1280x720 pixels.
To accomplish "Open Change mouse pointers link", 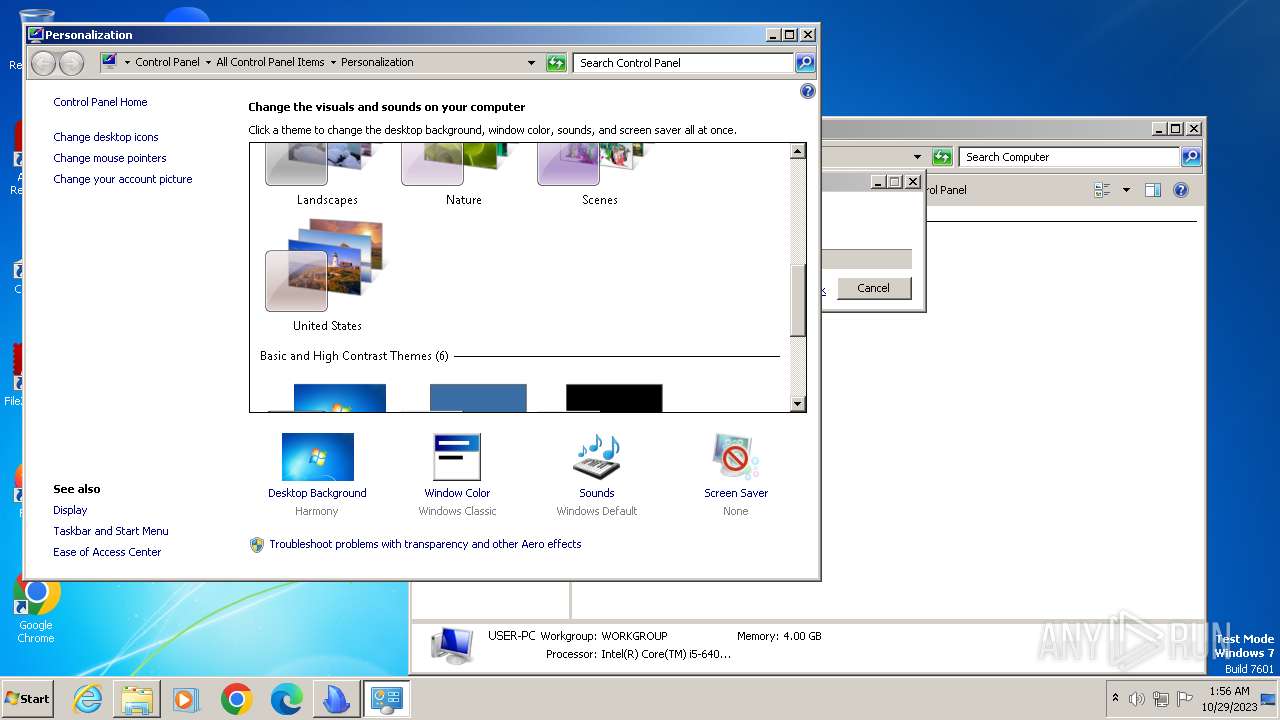I will click(x=110, y=158).
